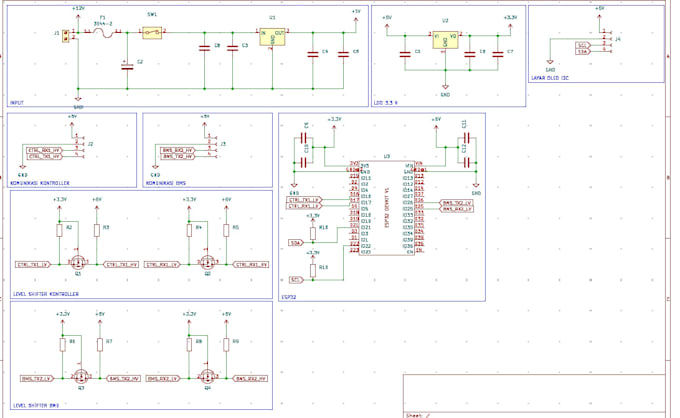Select transistor Q3 symbol
Image resolution: width=680 pixels, height=418 pixels.
(81, 376)
